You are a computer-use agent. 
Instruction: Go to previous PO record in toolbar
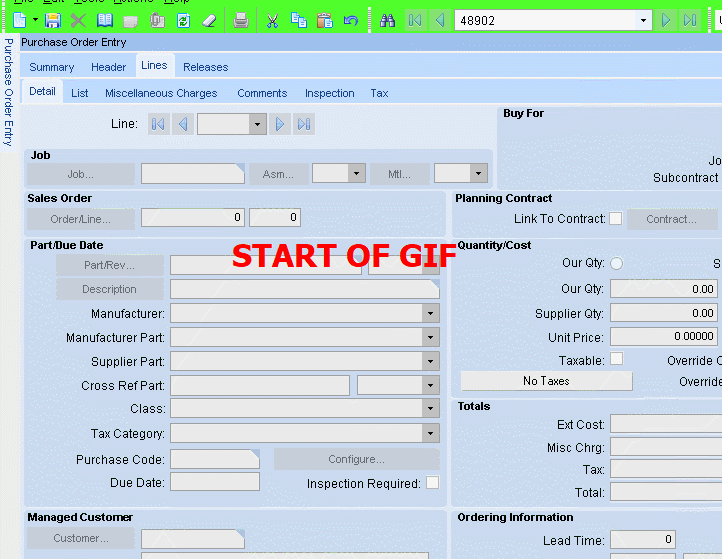[x=440, y=20]
